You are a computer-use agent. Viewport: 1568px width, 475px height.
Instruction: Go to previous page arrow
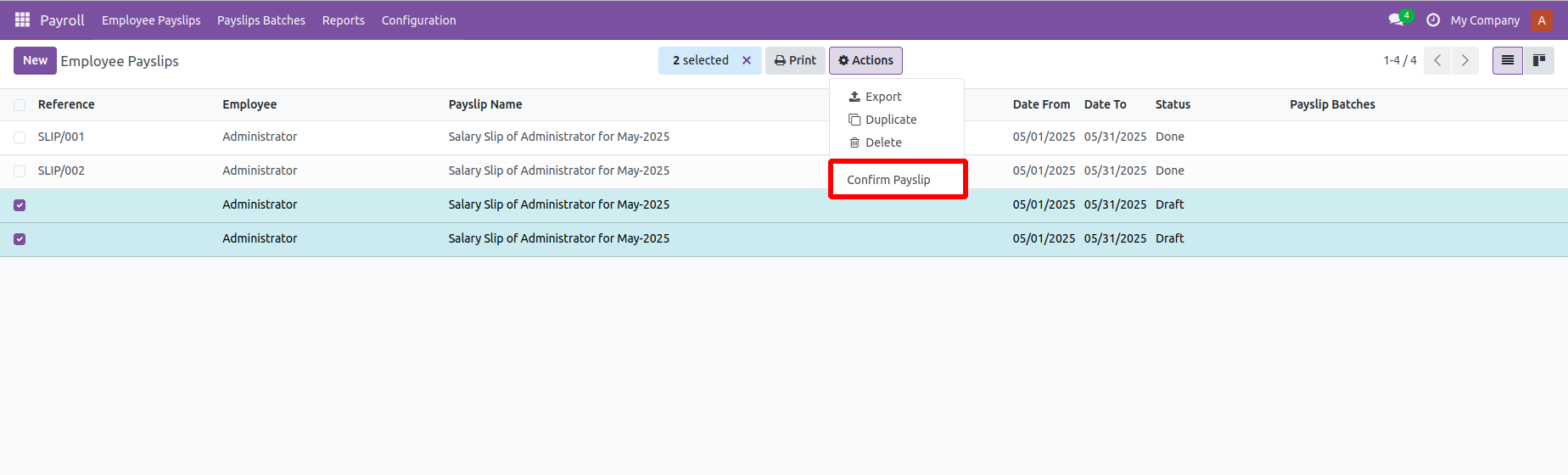[x=1437, y=60]
